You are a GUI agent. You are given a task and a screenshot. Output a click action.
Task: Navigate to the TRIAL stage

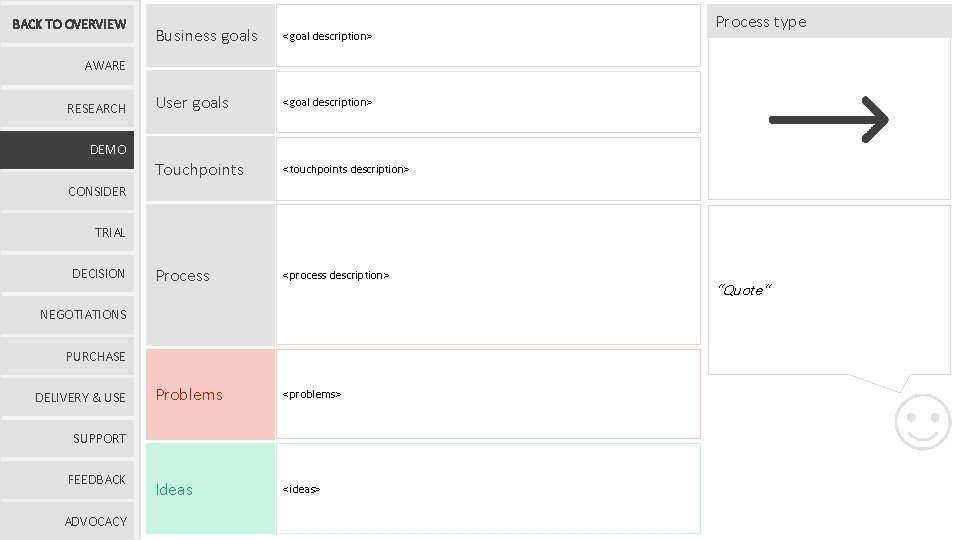[x=68, y=232]
